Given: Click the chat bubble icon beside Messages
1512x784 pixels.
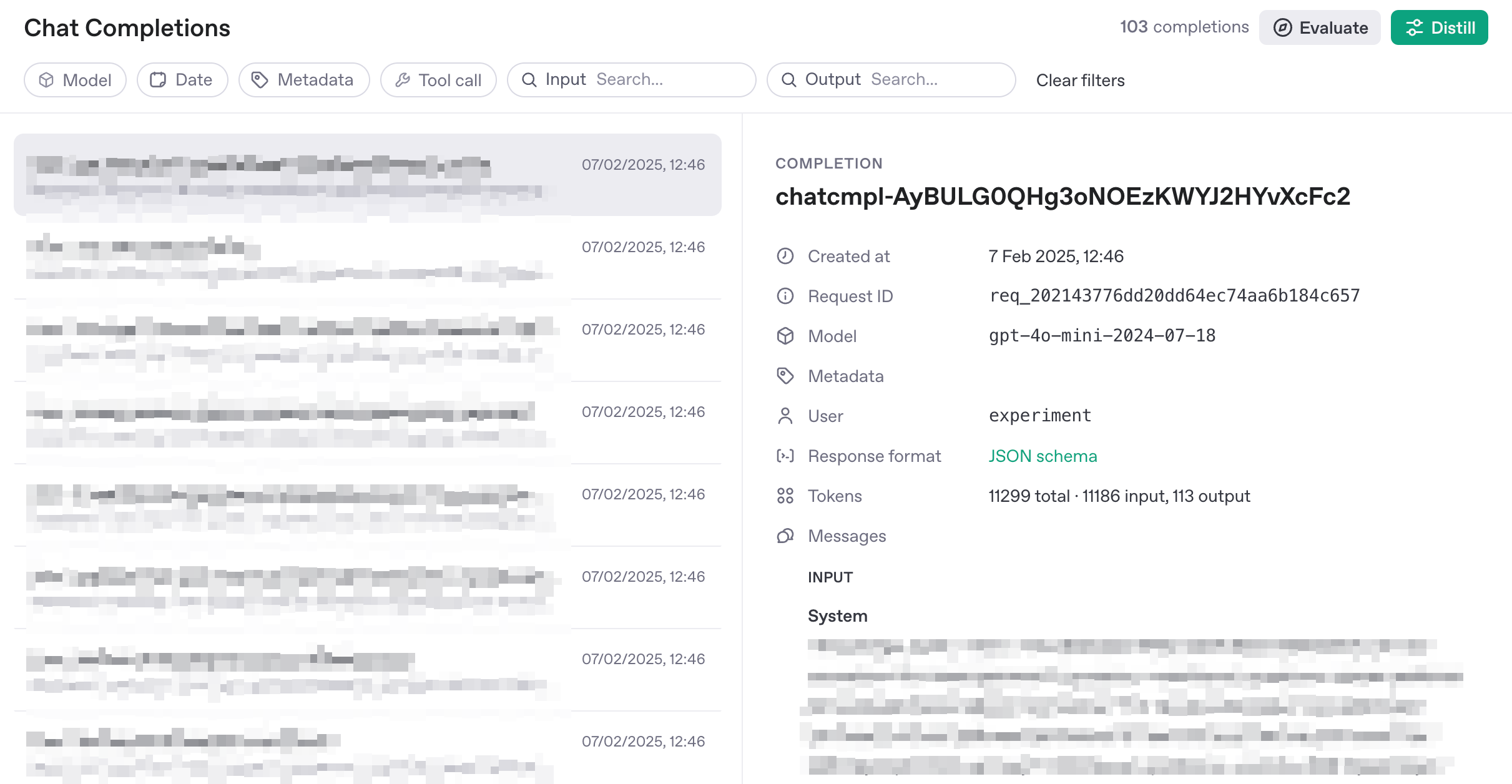Looking at the screenshot, I should 785,536.
